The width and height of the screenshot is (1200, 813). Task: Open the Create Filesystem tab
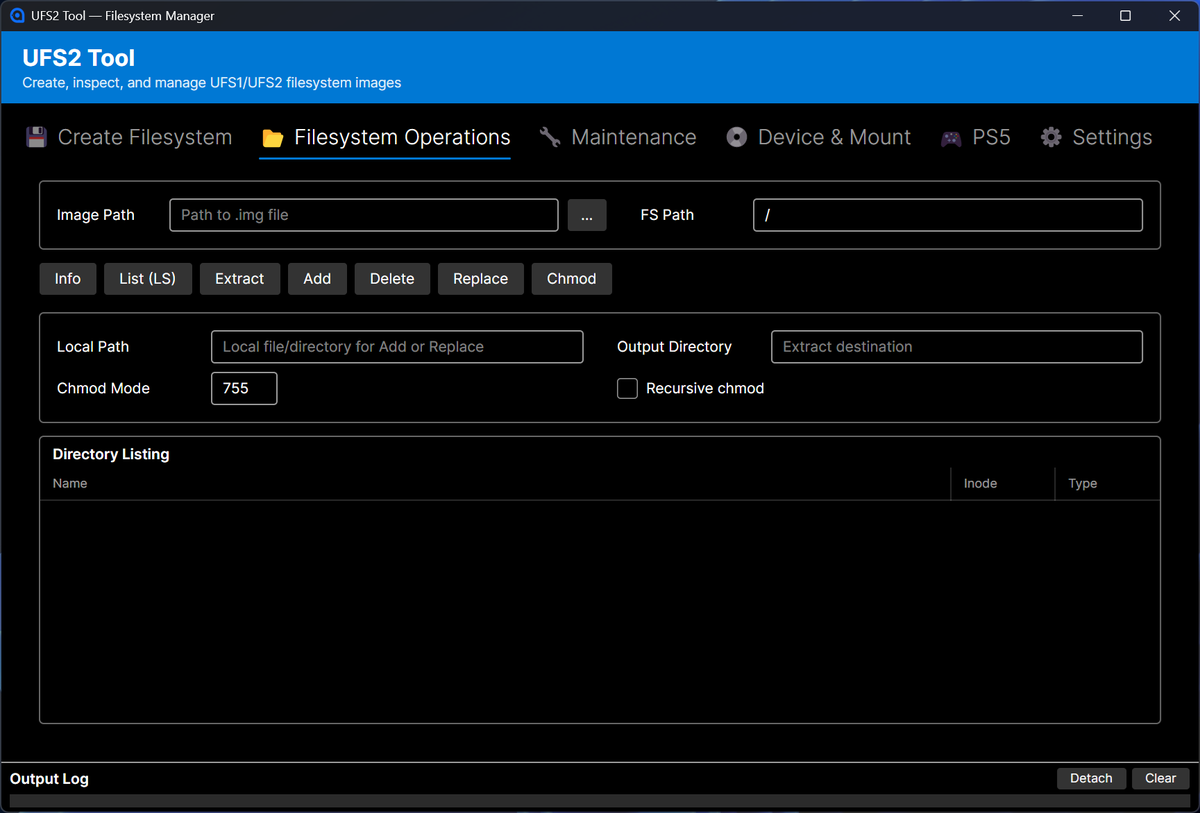[129, 138]
